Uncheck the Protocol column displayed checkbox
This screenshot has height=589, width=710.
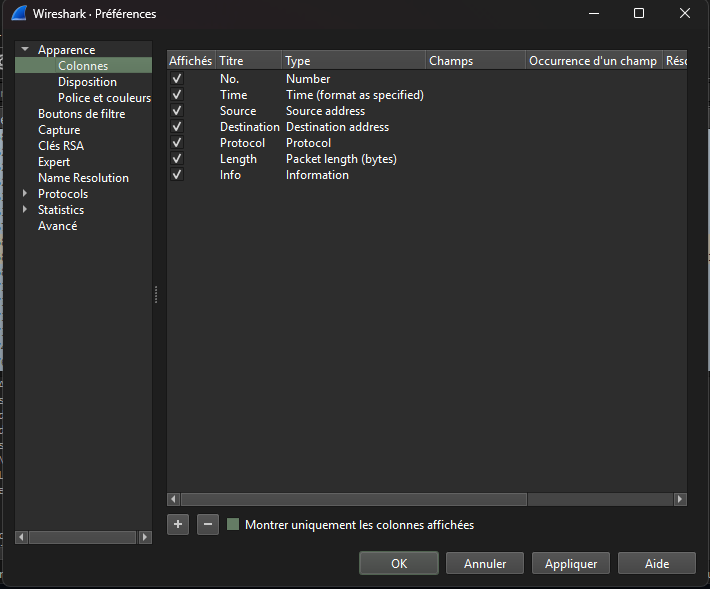pos(177,143)
